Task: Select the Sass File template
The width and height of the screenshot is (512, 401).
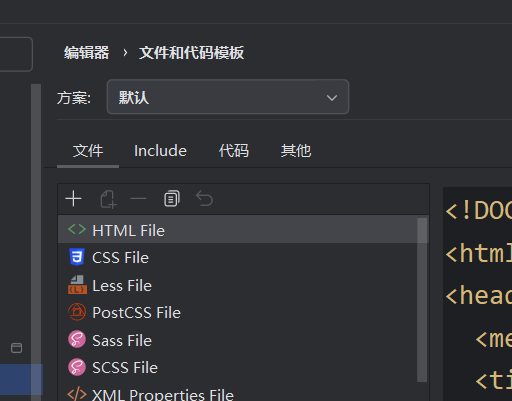Action: pos(237,340)
